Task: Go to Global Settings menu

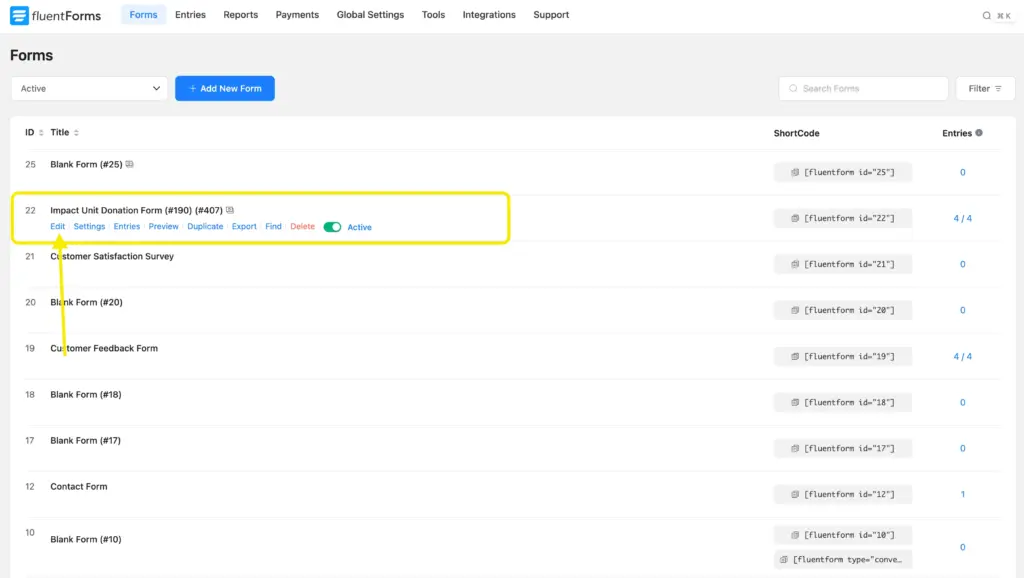Action: pos(370,15)
